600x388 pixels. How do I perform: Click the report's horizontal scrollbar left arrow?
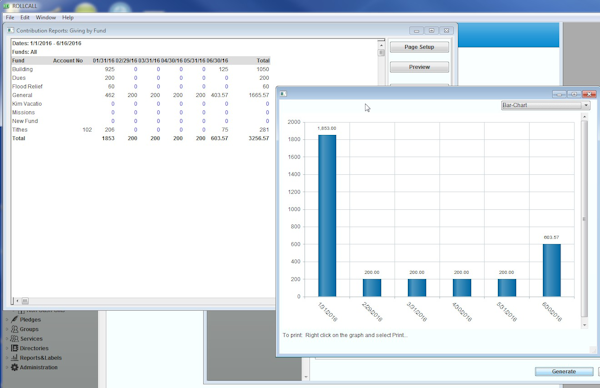[17, 301]
